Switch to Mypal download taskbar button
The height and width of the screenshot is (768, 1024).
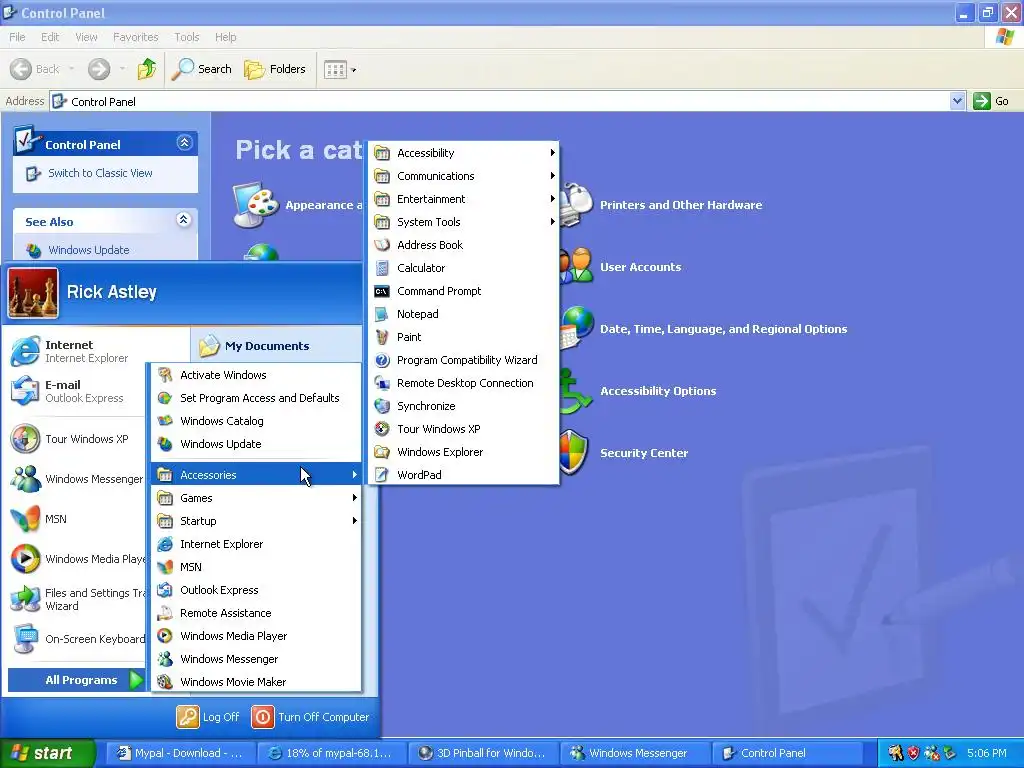180,753
